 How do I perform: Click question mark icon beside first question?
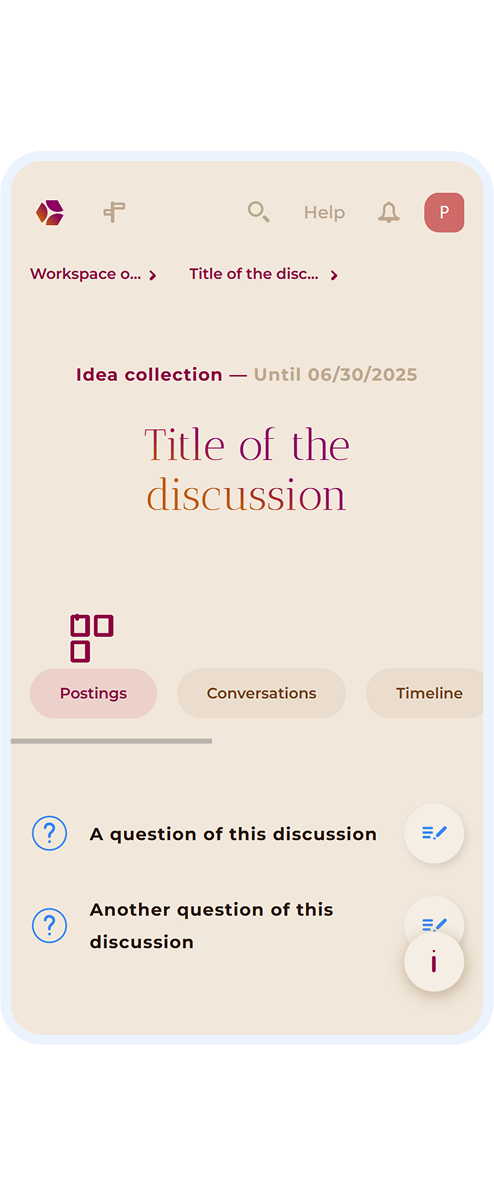click(50, 834)
